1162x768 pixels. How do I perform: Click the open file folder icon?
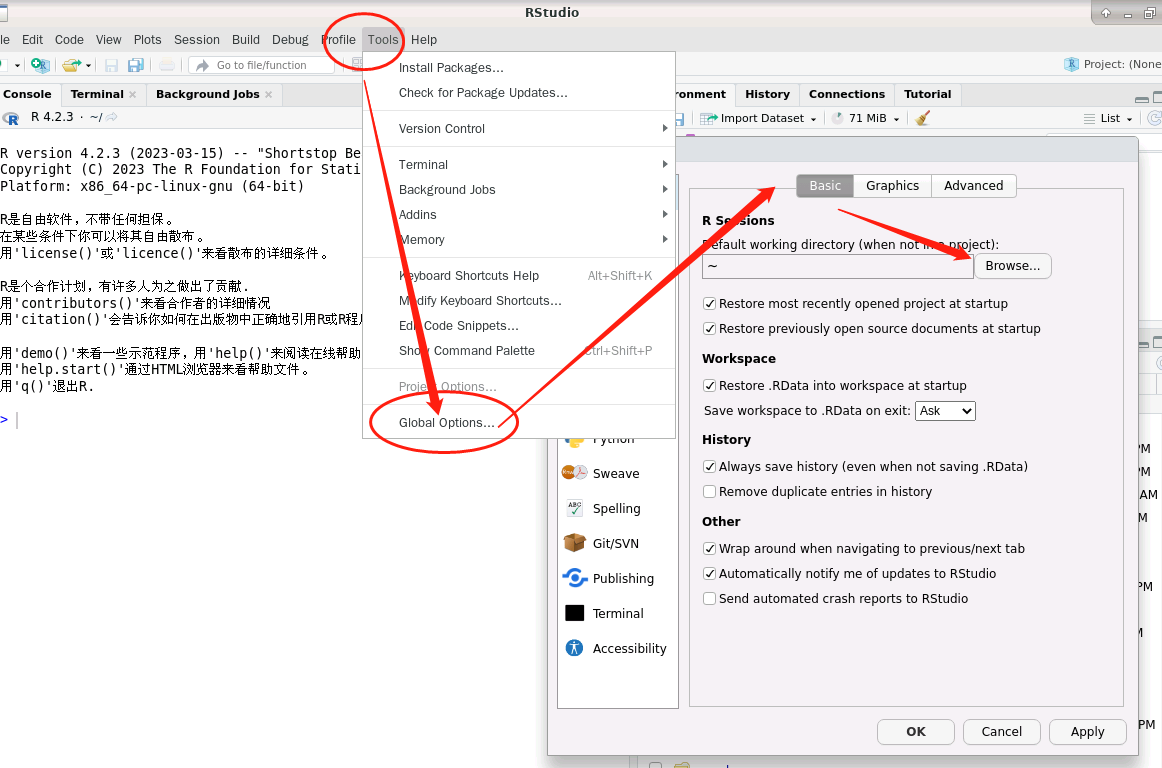coord(71,65)
